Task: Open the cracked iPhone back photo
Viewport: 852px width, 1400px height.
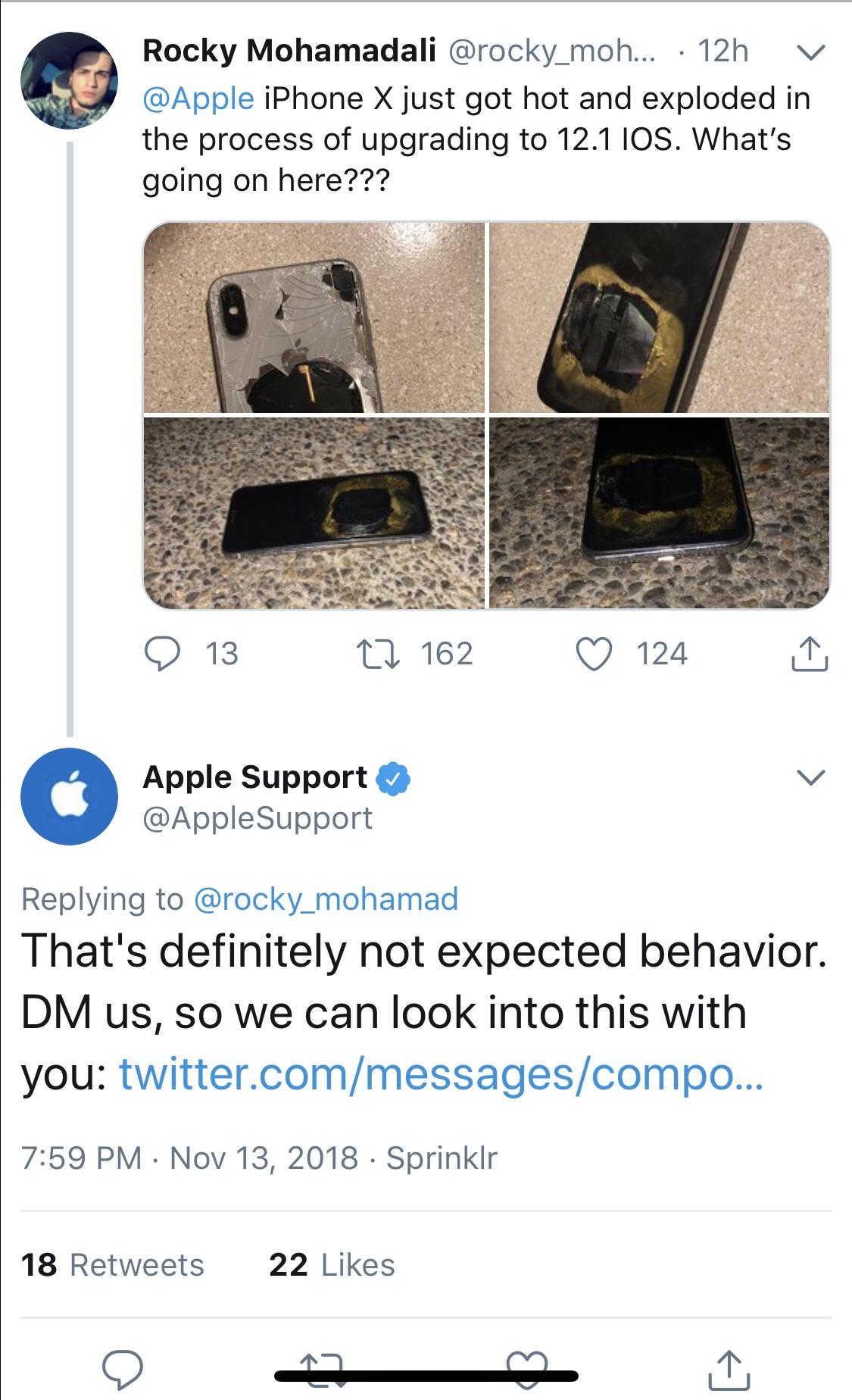Action: click(x=314, y=317)
